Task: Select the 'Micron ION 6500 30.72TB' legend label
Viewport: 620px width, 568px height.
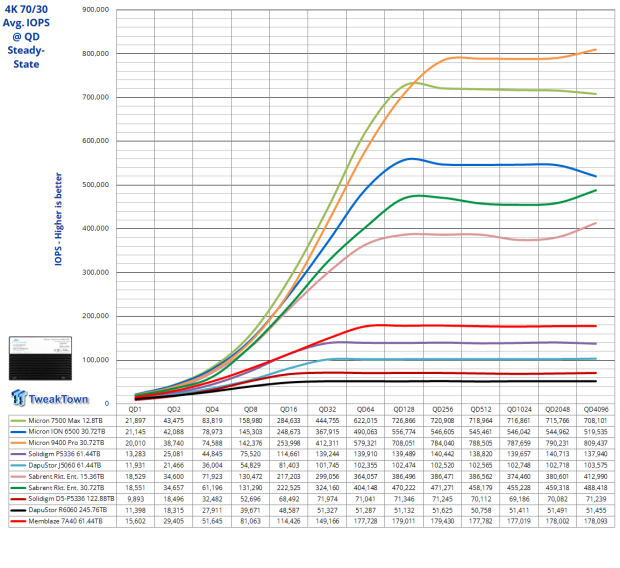Action: 67,432
